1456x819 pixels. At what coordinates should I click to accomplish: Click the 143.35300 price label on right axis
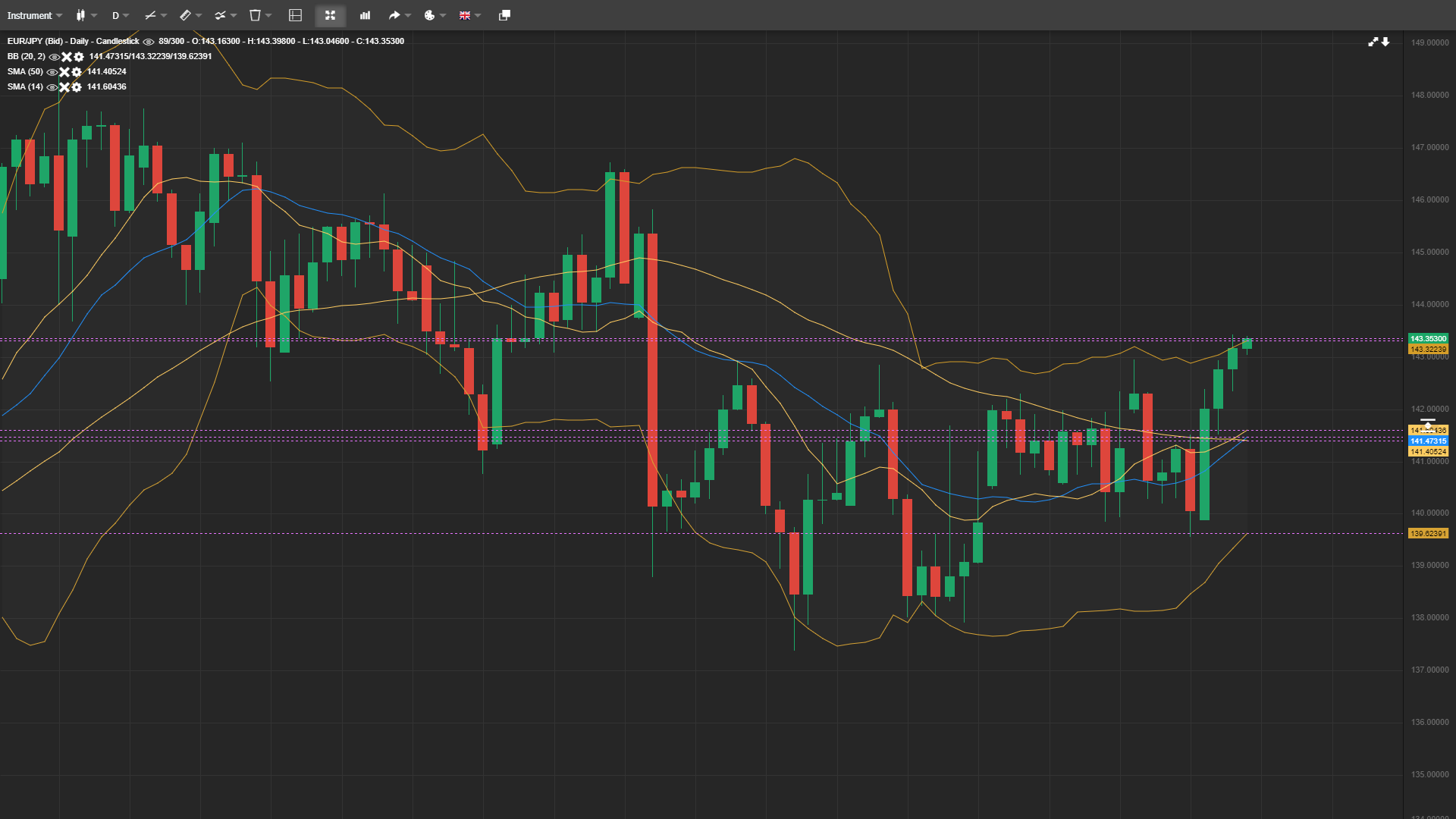[x=1429, y=338]
